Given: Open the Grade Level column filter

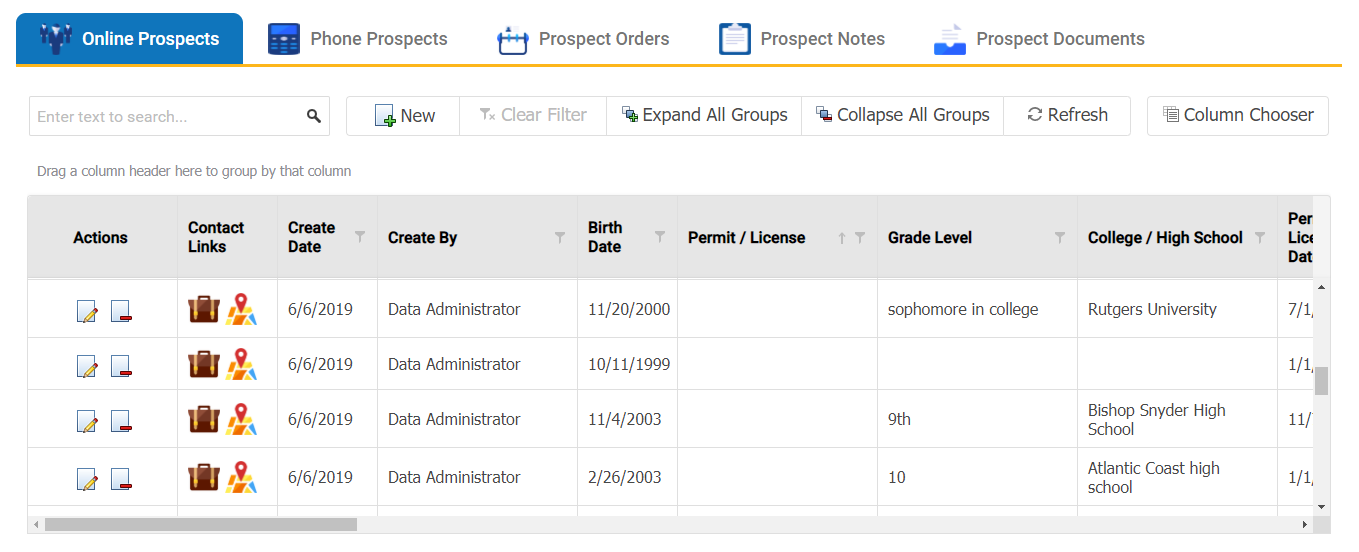Looking at the screenshot, I should click(x=1060, y=237).
